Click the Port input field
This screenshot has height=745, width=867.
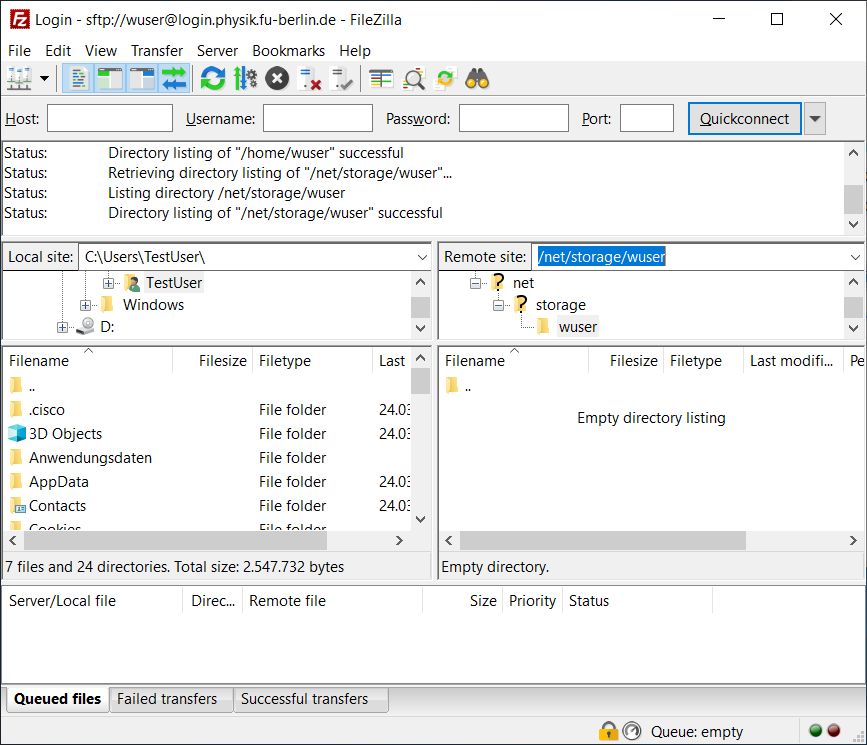pyautogui.click(x=647, y=118)
